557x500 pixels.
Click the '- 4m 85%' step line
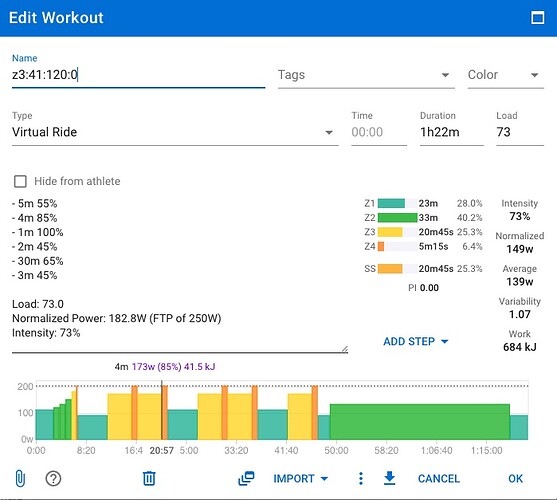(34, 218)
